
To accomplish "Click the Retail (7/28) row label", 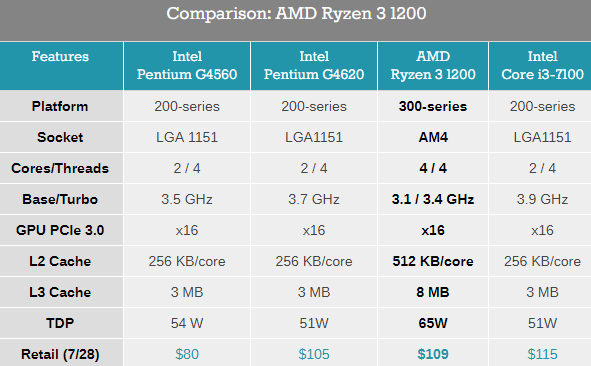I will tap(60, 354).
